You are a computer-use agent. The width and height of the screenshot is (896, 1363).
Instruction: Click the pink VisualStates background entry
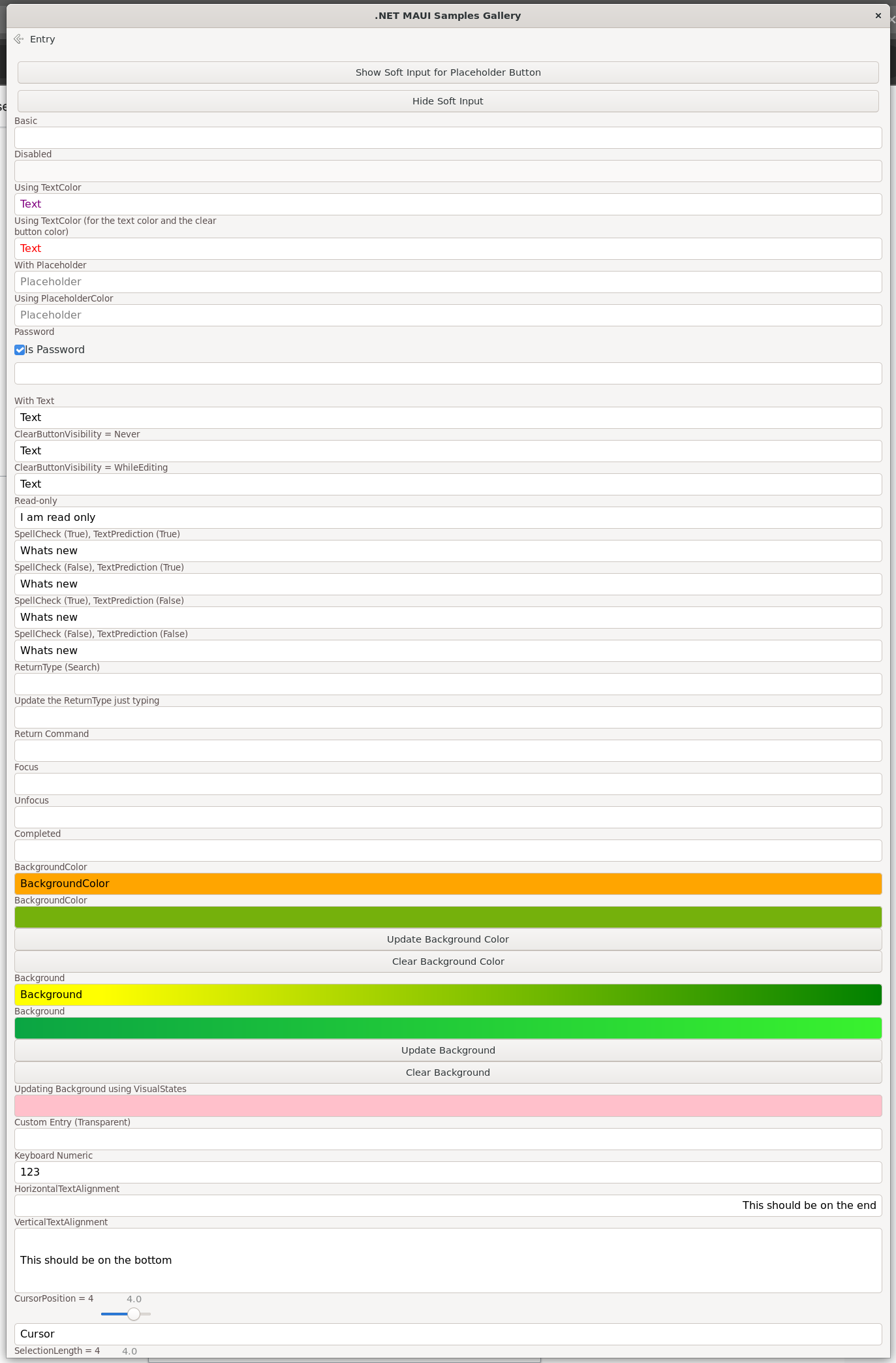click(x=448, y=1106)
